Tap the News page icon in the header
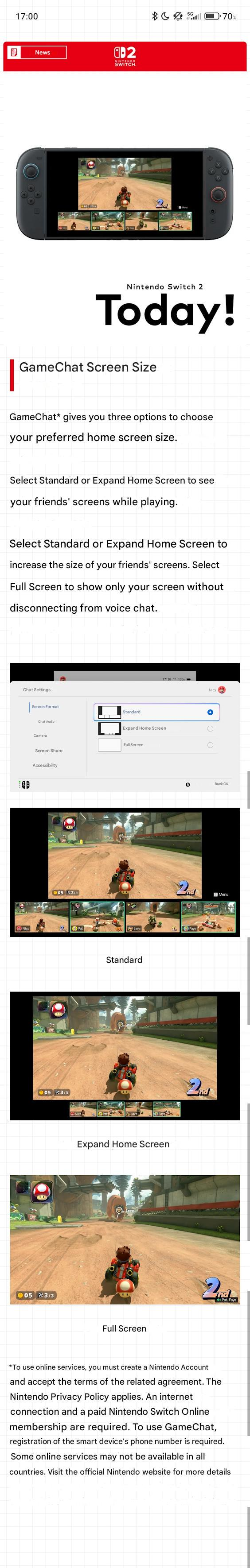Image resolution: width=250 pixels, height=1568 pixels. (13, 52)
